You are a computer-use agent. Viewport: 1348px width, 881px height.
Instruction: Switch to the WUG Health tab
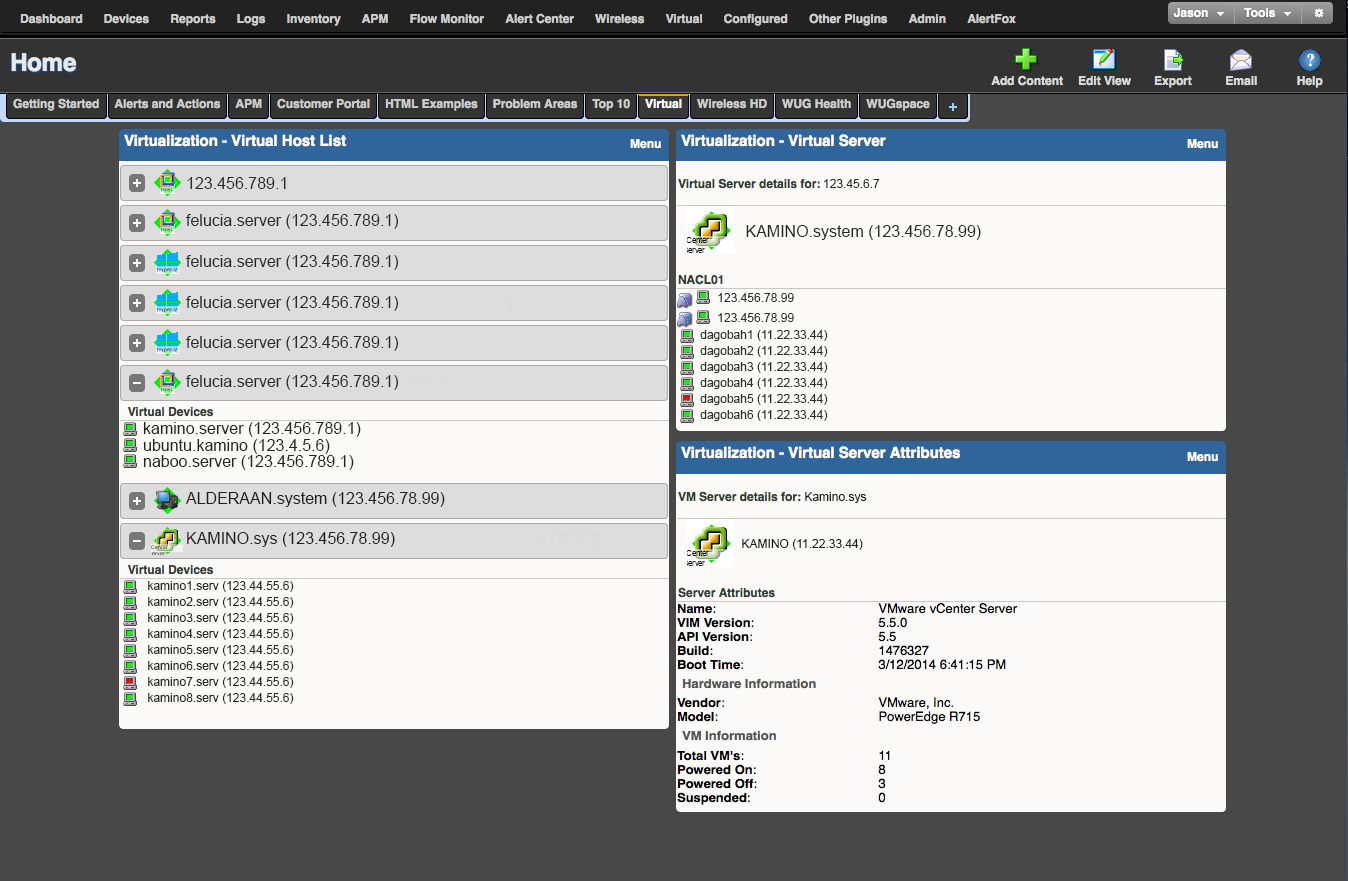(817, 105)
